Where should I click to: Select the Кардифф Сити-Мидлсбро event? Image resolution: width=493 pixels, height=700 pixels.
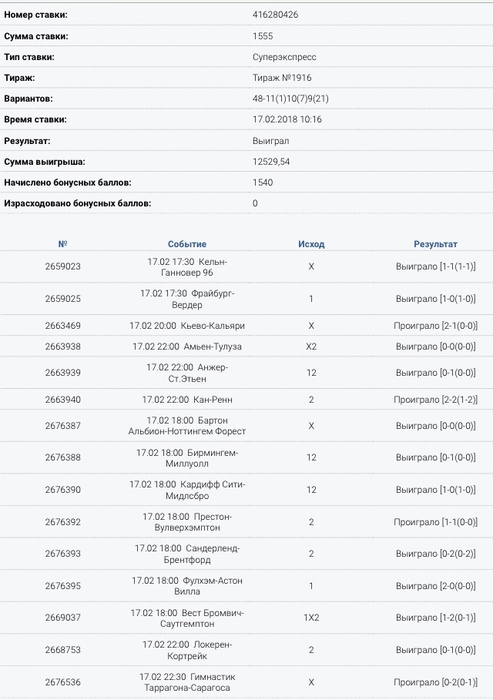(x=187, y=490)
